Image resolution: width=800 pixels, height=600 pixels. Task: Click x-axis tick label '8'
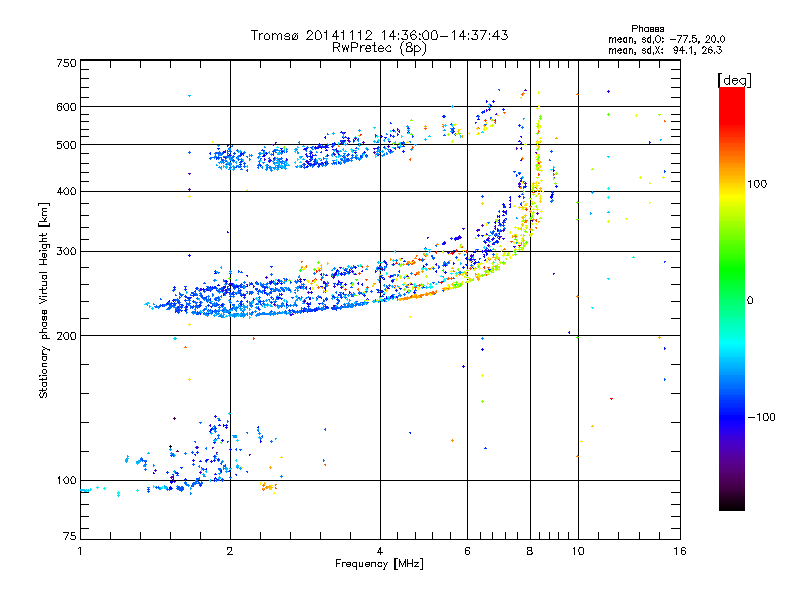530,551
